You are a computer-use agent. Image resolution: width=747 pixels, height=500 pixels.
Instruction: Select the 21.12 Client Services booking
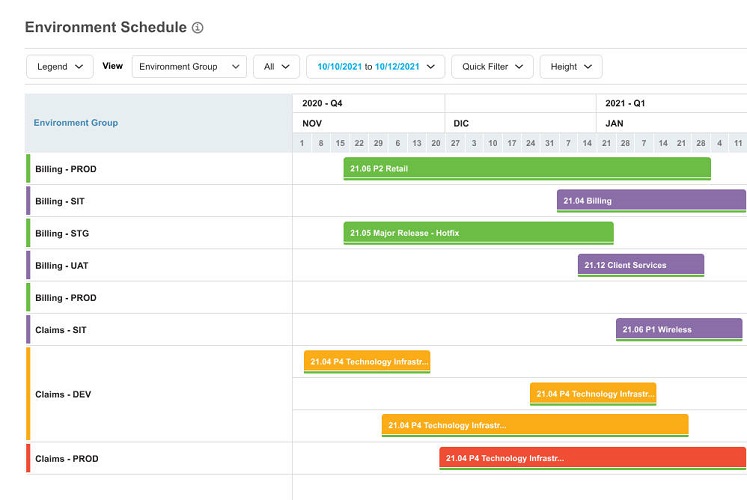click(x=641, y=265)
